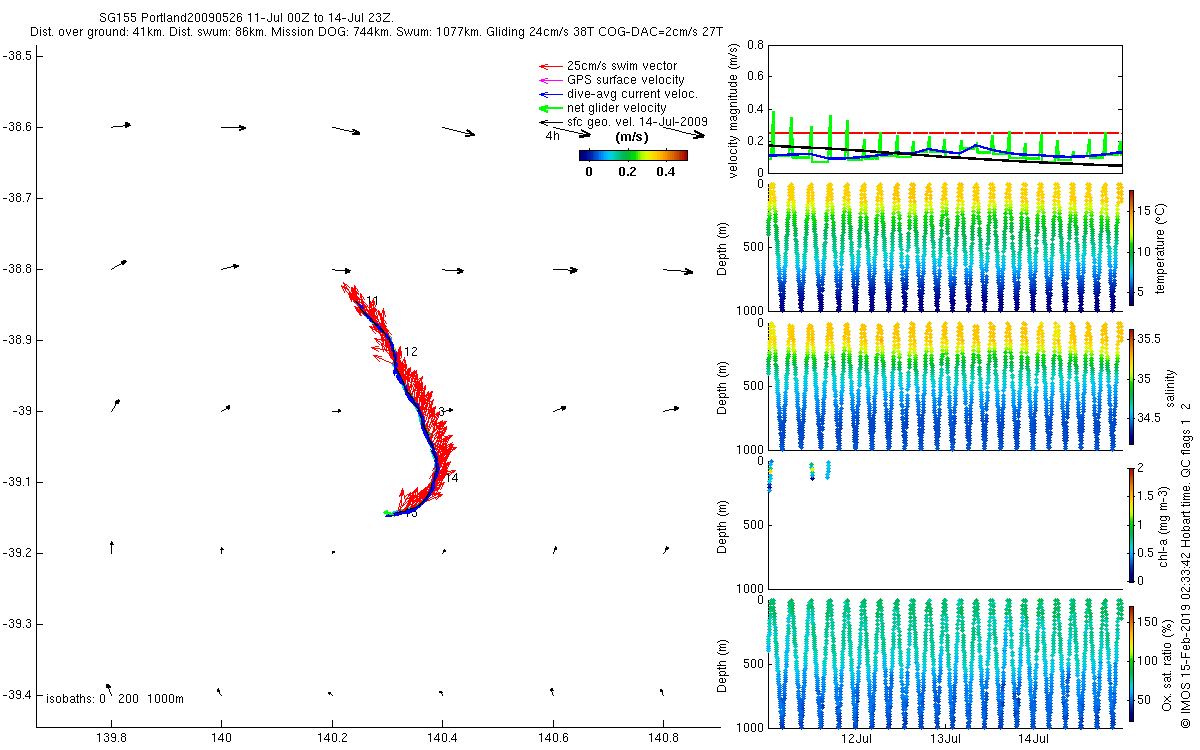Click the 140.2 longitude tick label

(x=332, y=738)
